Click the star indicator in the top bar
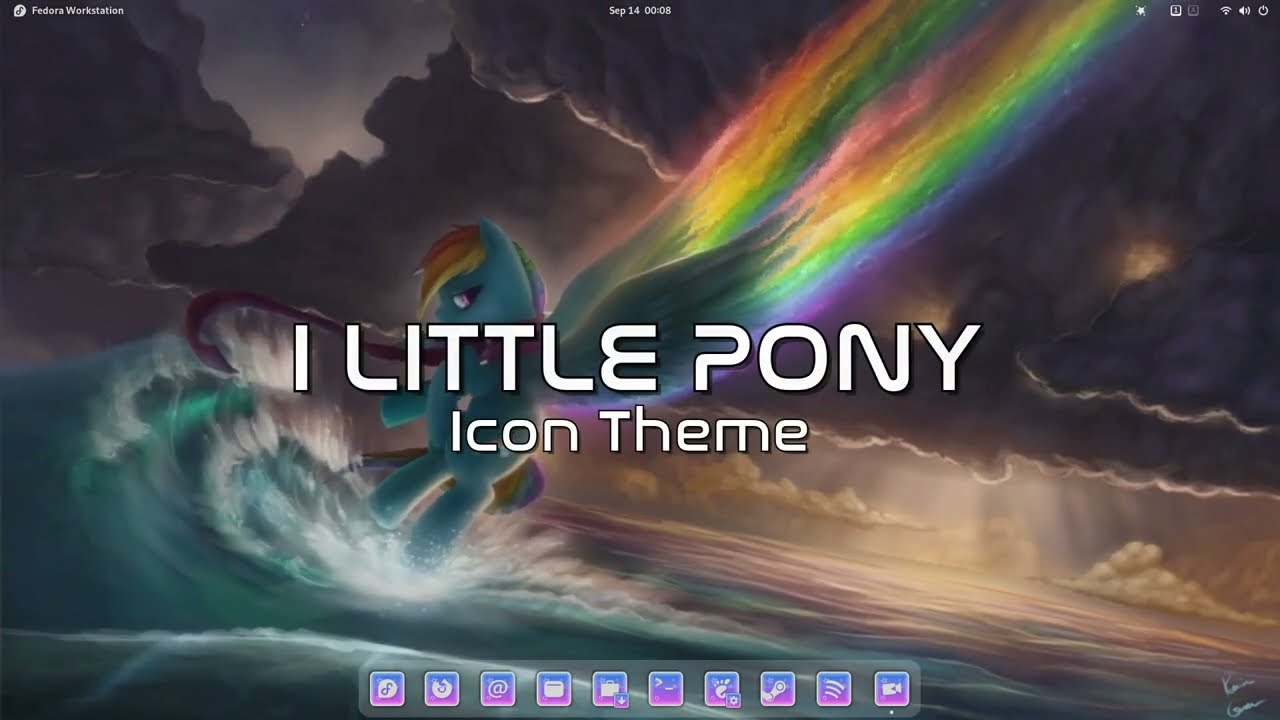The image size is (1280, 720). point(1142,10)
